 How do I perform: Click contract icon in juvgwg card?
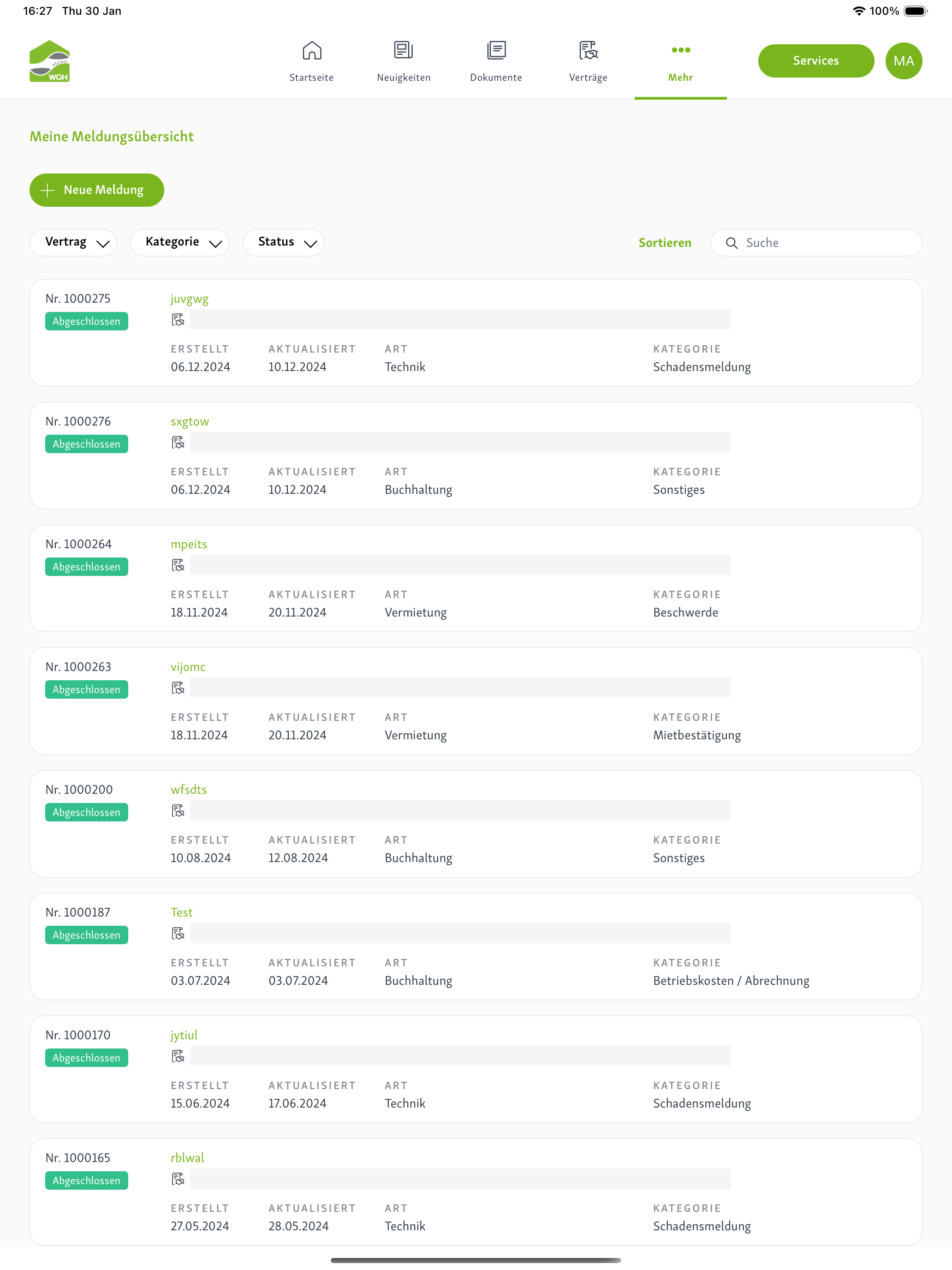pos(178,320)
